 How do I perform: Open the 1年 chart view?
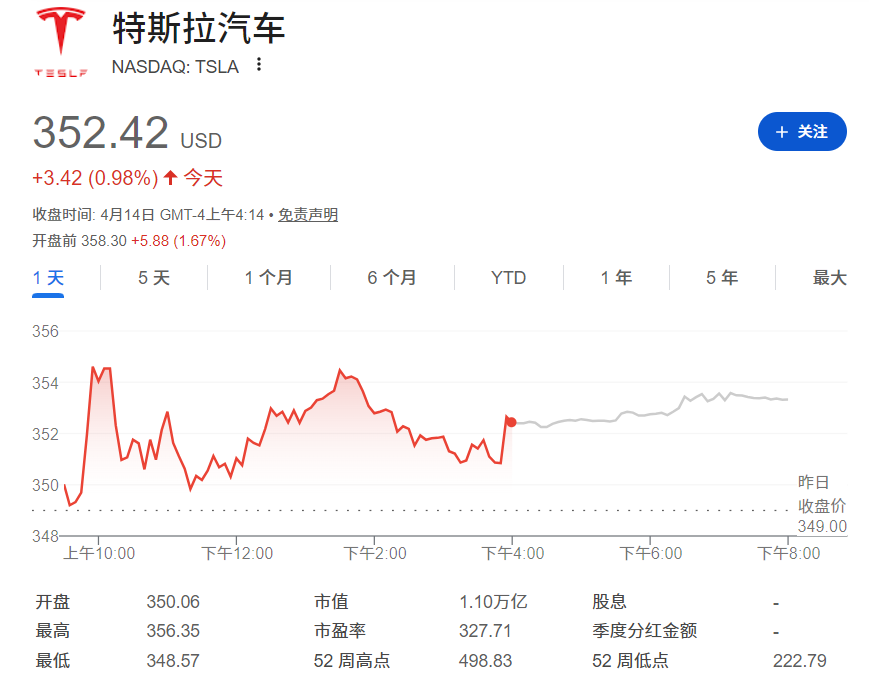pyautogui.click(x=615, y=278)
